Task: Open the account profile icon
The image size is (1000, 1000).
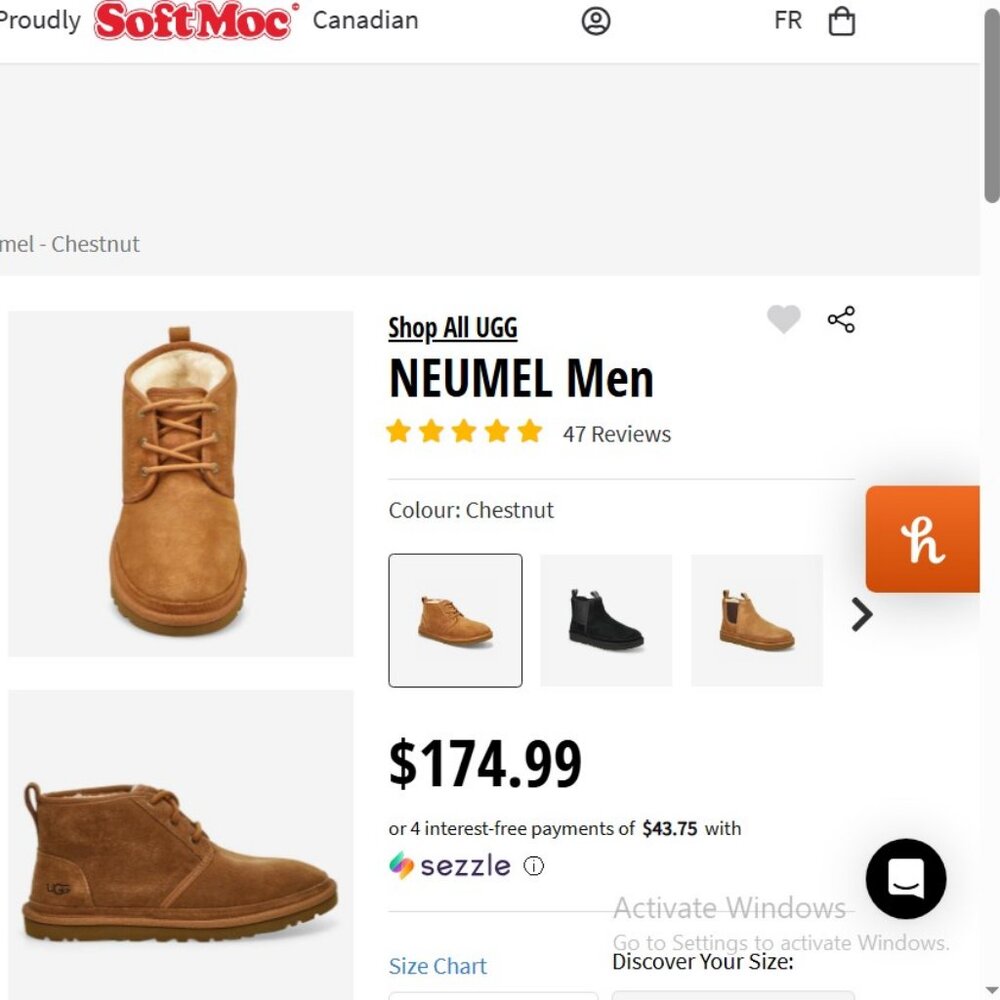Action: click(x=595, y=21)
